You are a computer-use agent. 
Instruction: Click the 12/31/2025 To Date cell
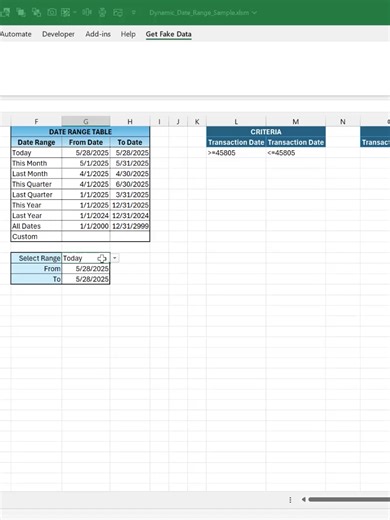(130, 205)
